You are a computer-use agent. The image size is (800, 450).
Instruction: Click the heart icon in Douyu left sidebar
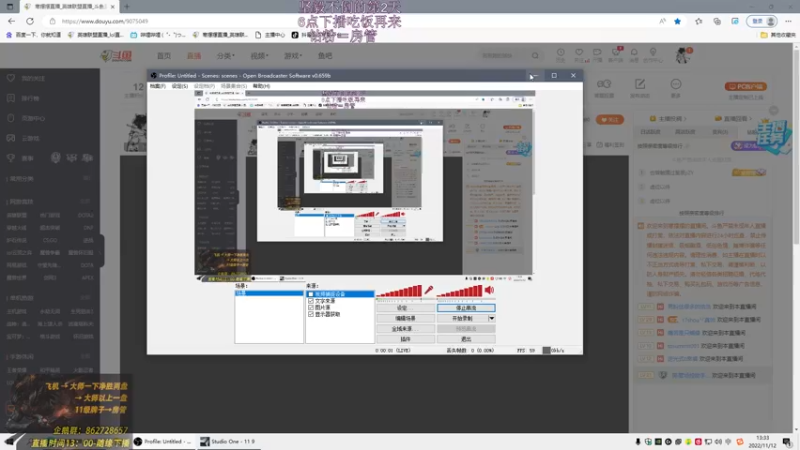(11, 78)
